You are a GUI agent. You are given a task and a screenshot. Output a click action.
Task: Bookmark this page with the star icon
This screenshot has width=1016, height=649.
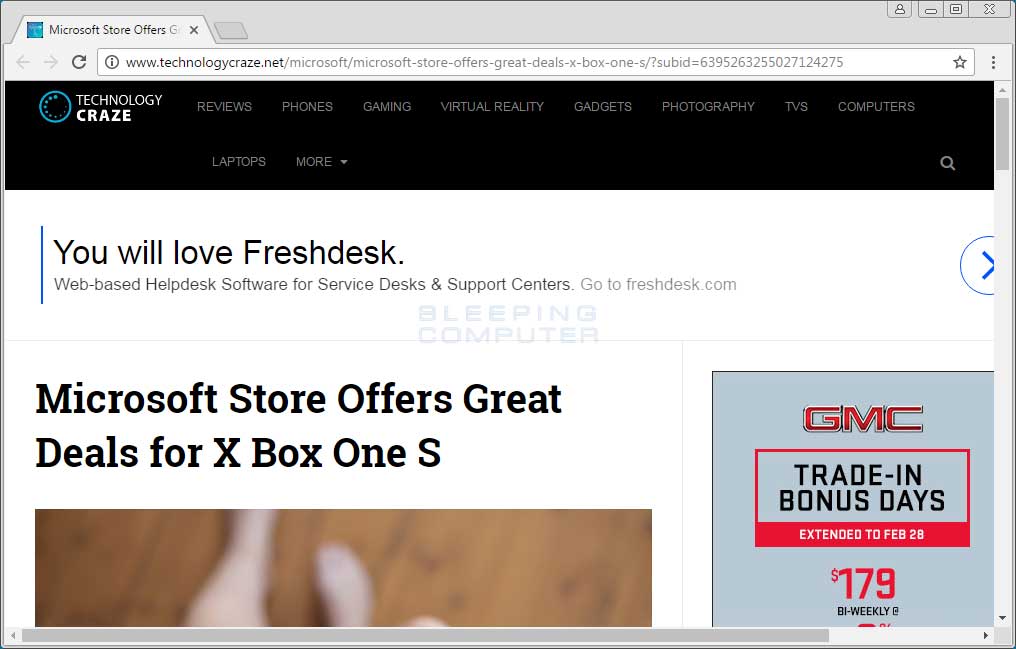[x=960, y=62]
